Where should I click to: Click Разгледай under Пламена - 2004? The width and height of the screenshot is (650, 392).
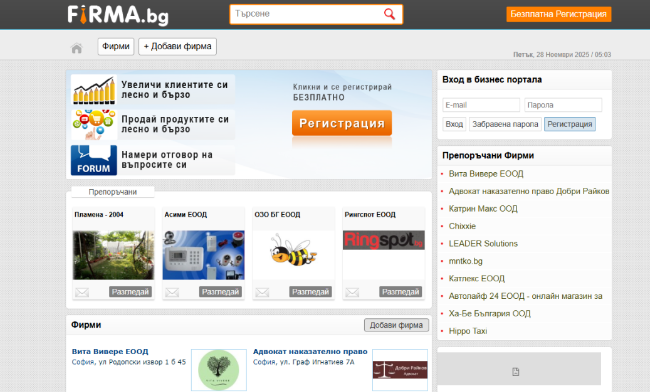point(130,292)
